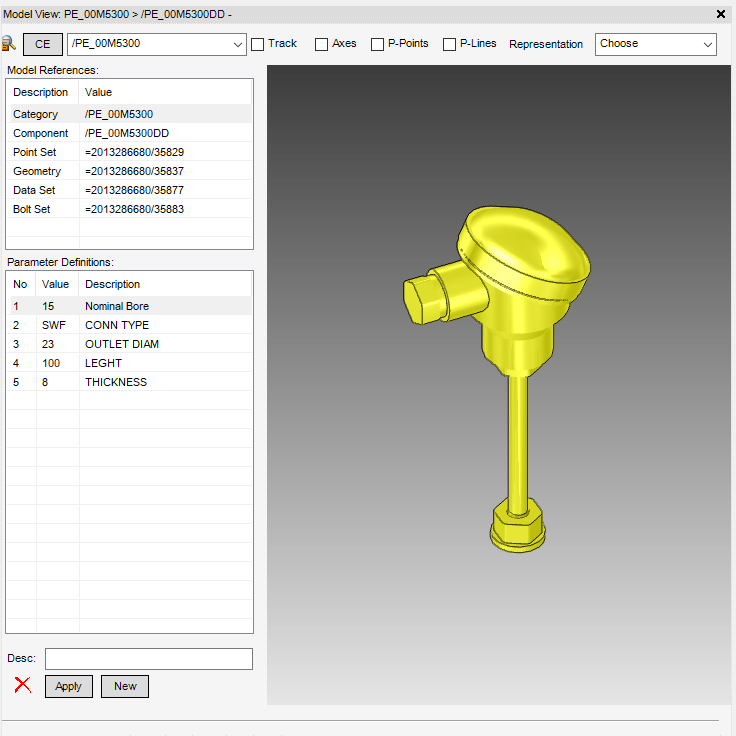Image resolution: width=736 pixels, height=736 pixels.
Task: Enable the Track checkbox
Action: point(258,44)
